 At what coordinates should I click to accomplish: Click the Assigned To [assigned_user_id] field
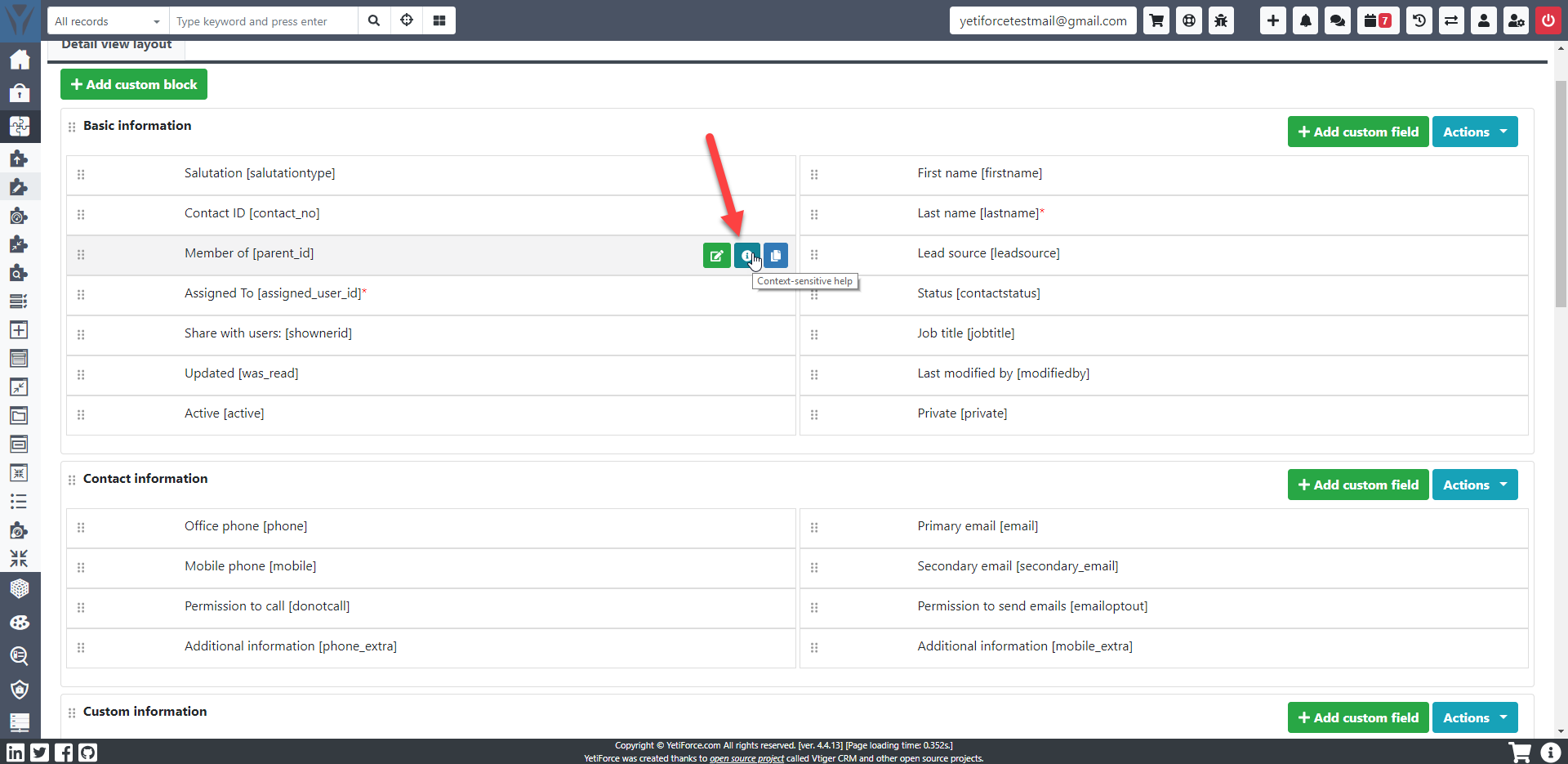(x=431, y=294)
